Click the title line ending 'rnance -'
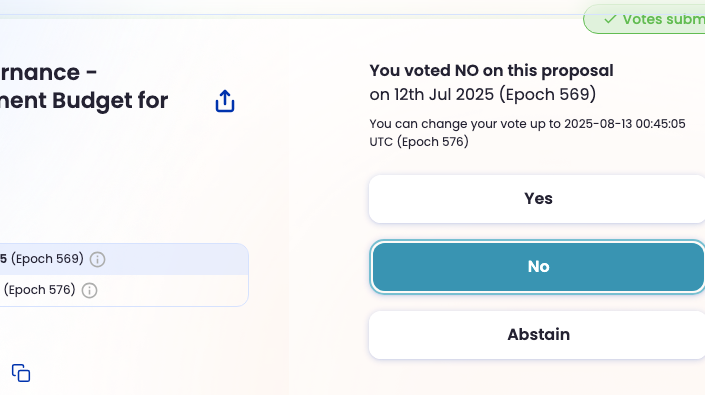705x395 pixels. 48,72
